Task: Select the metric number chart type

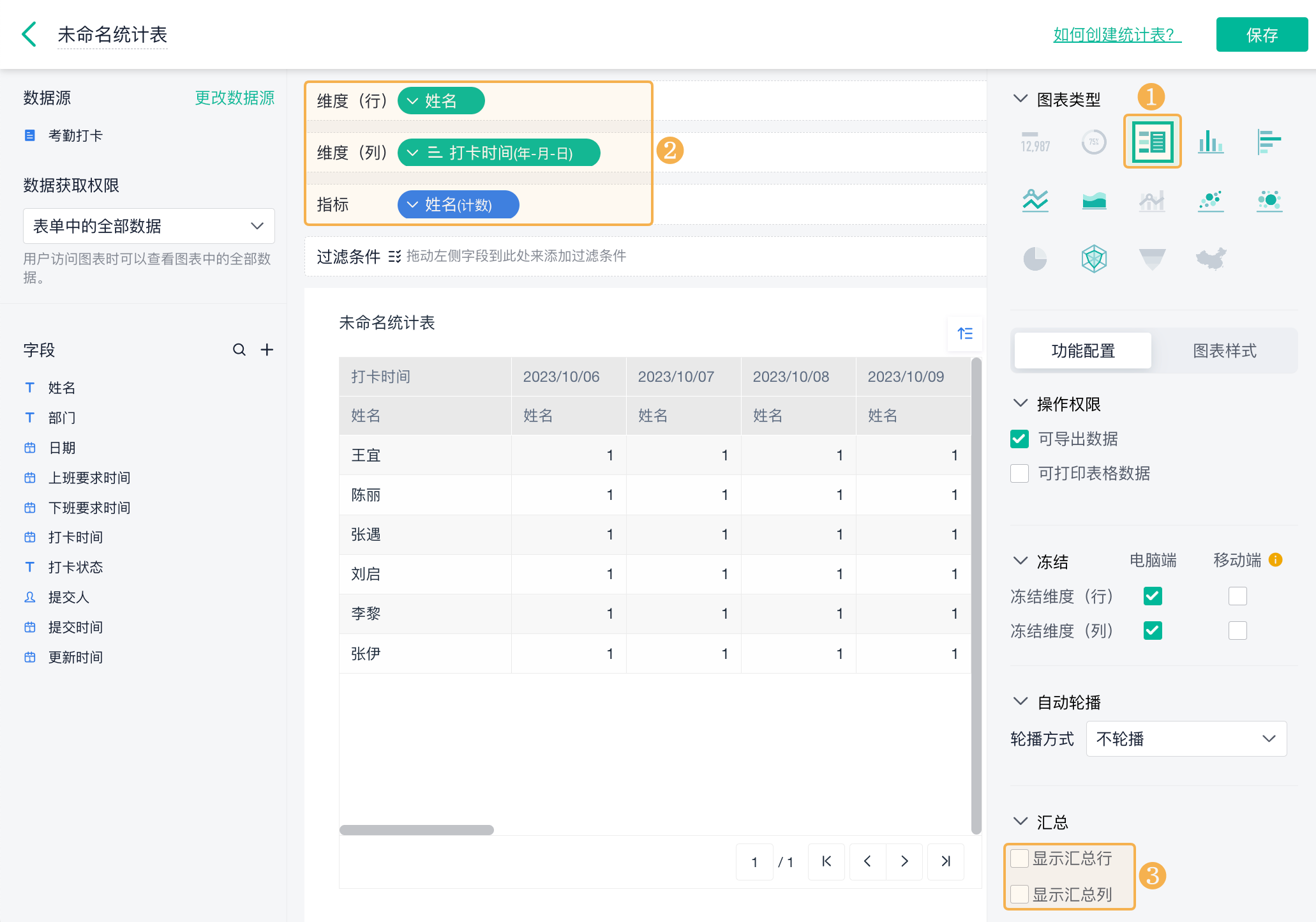Action: coord(1035,142)
